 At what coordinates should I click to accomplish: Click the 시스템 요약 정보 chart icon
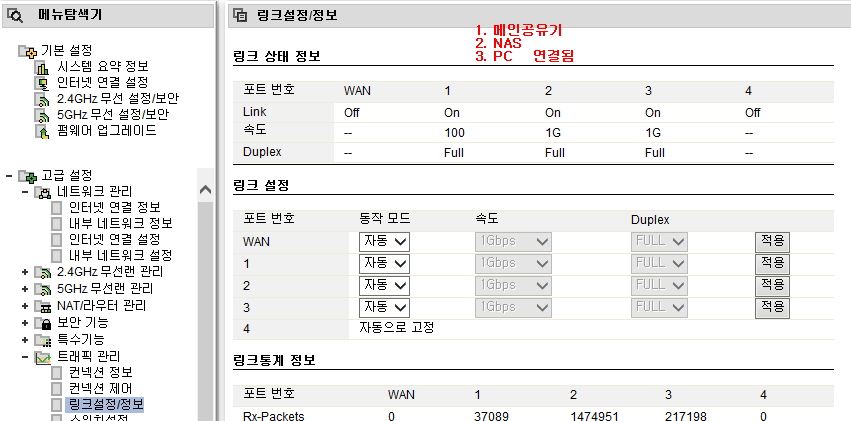click(42, 67)
